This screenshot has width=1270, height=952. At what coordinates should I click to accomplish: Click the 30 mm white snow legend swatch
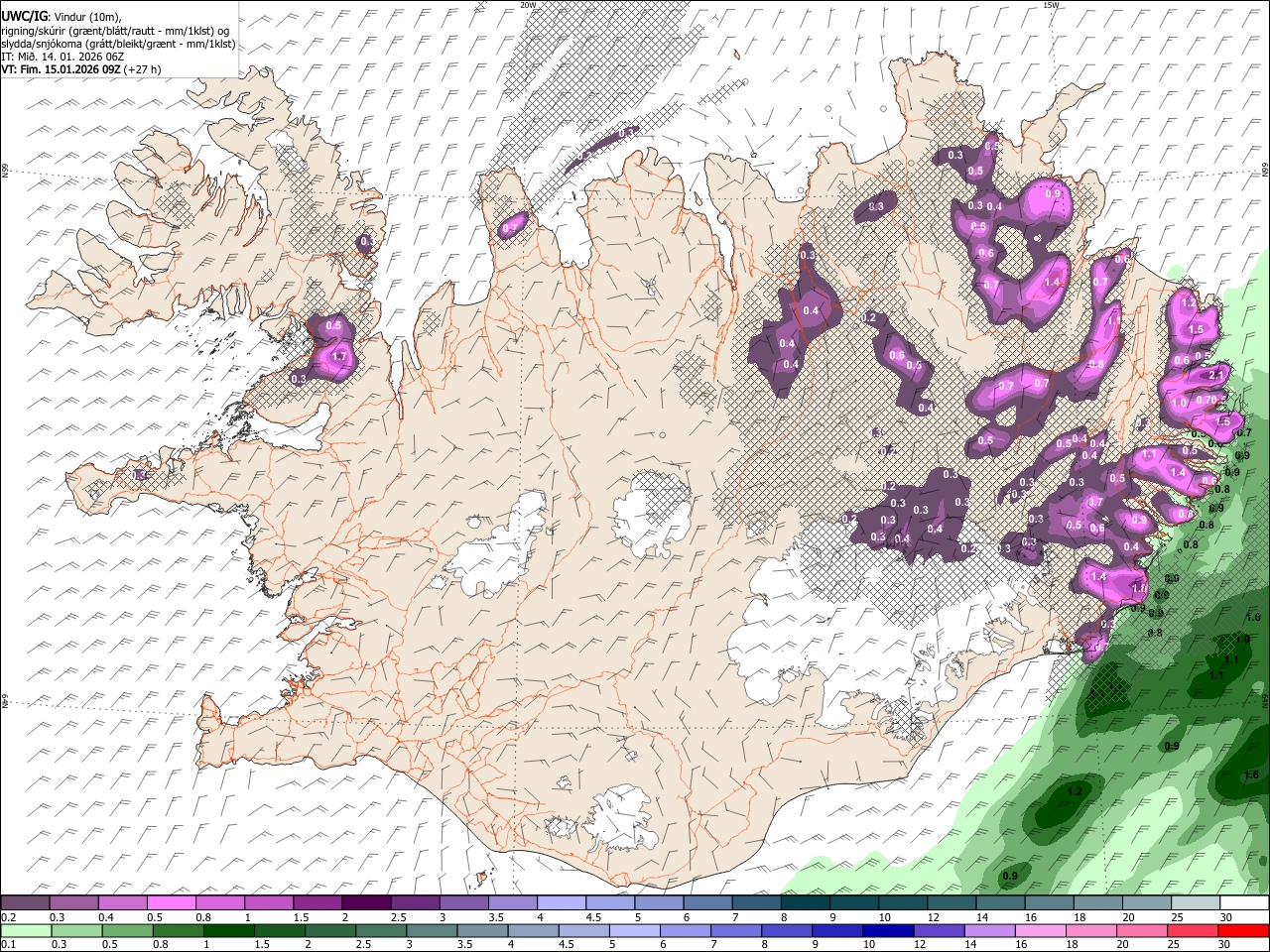(x=1244, y=903)
